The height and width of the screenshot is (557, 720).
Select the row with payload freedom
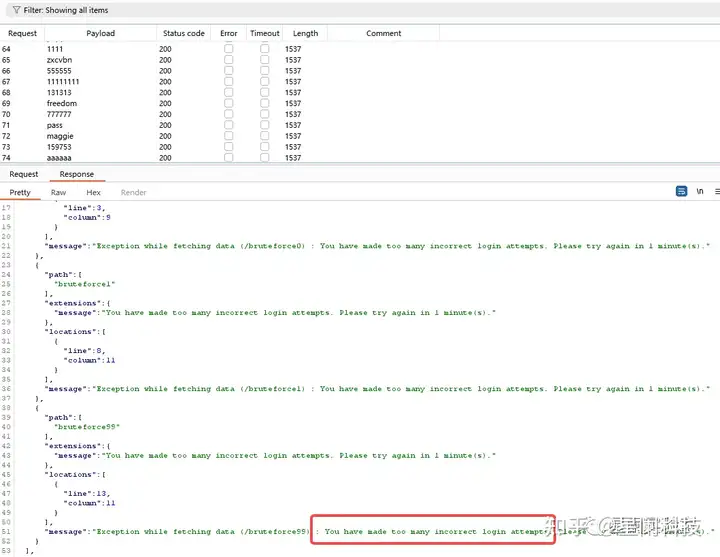pos(360,103)
